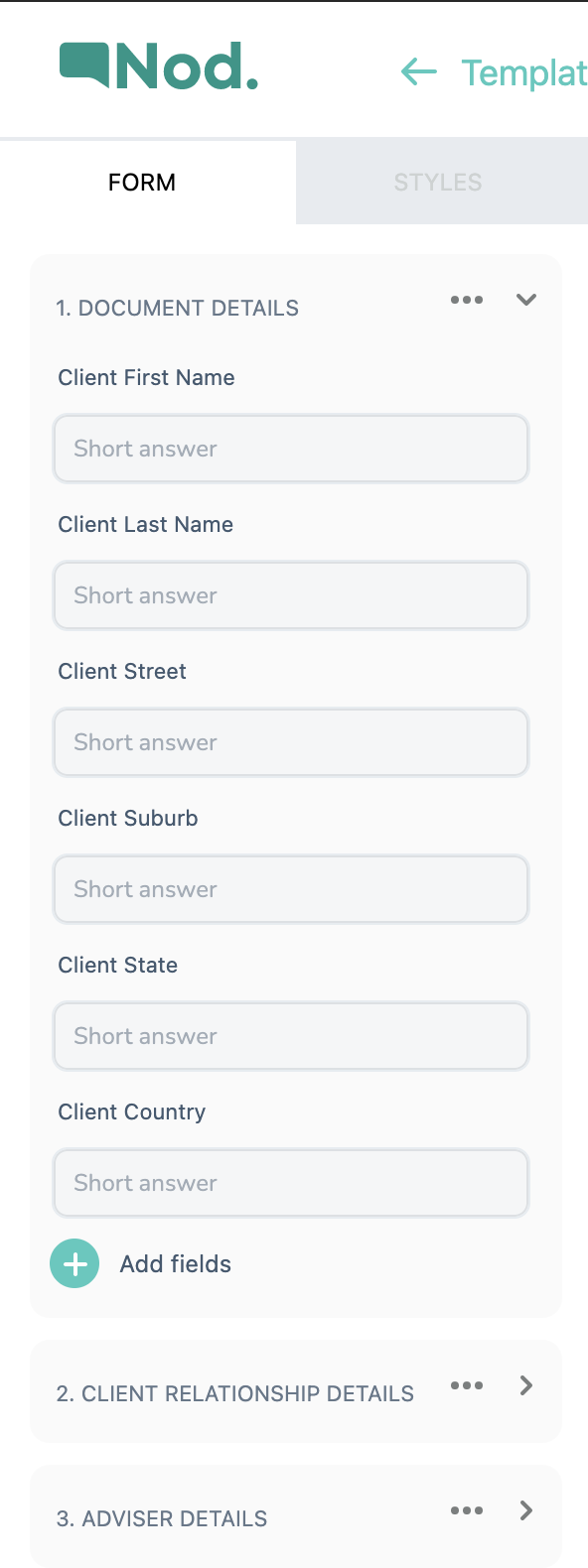This screenshot has height=1568, width=588.
Task: Focus the Client Suburb input field
Action: 291,889
